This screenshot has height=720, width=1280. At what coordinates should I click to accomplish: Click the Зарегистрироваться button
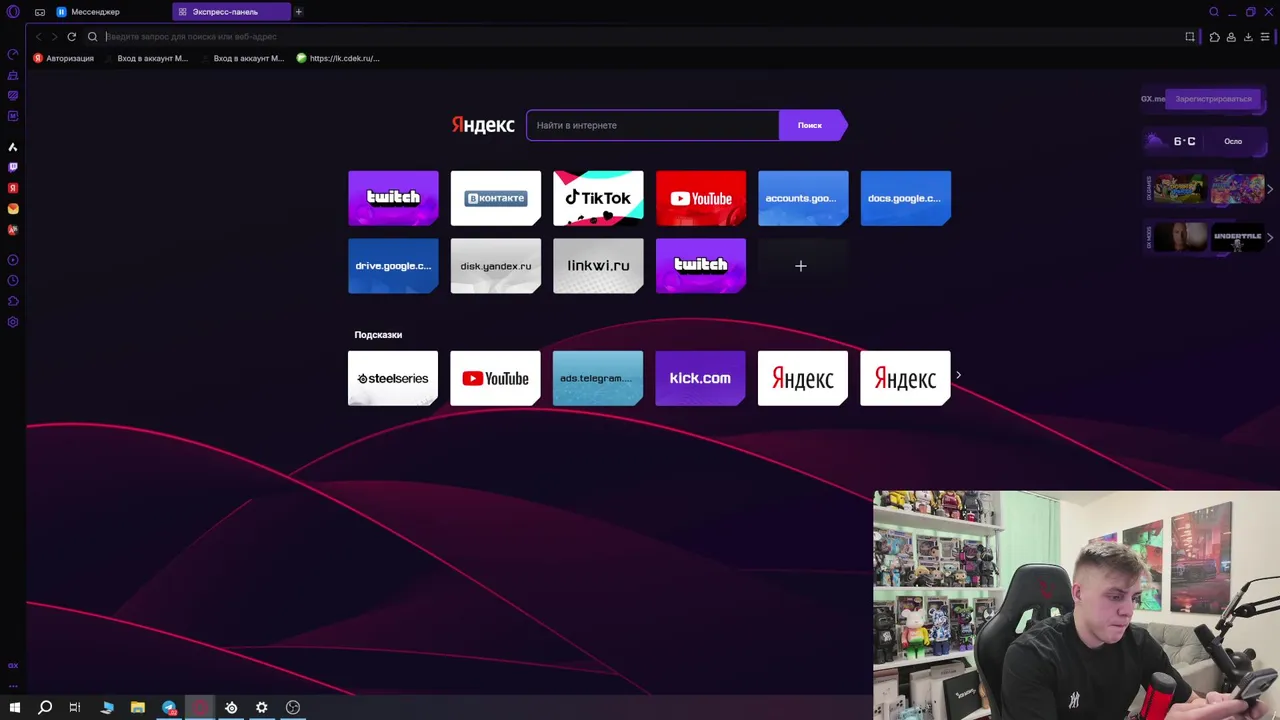click(1213, 99)
